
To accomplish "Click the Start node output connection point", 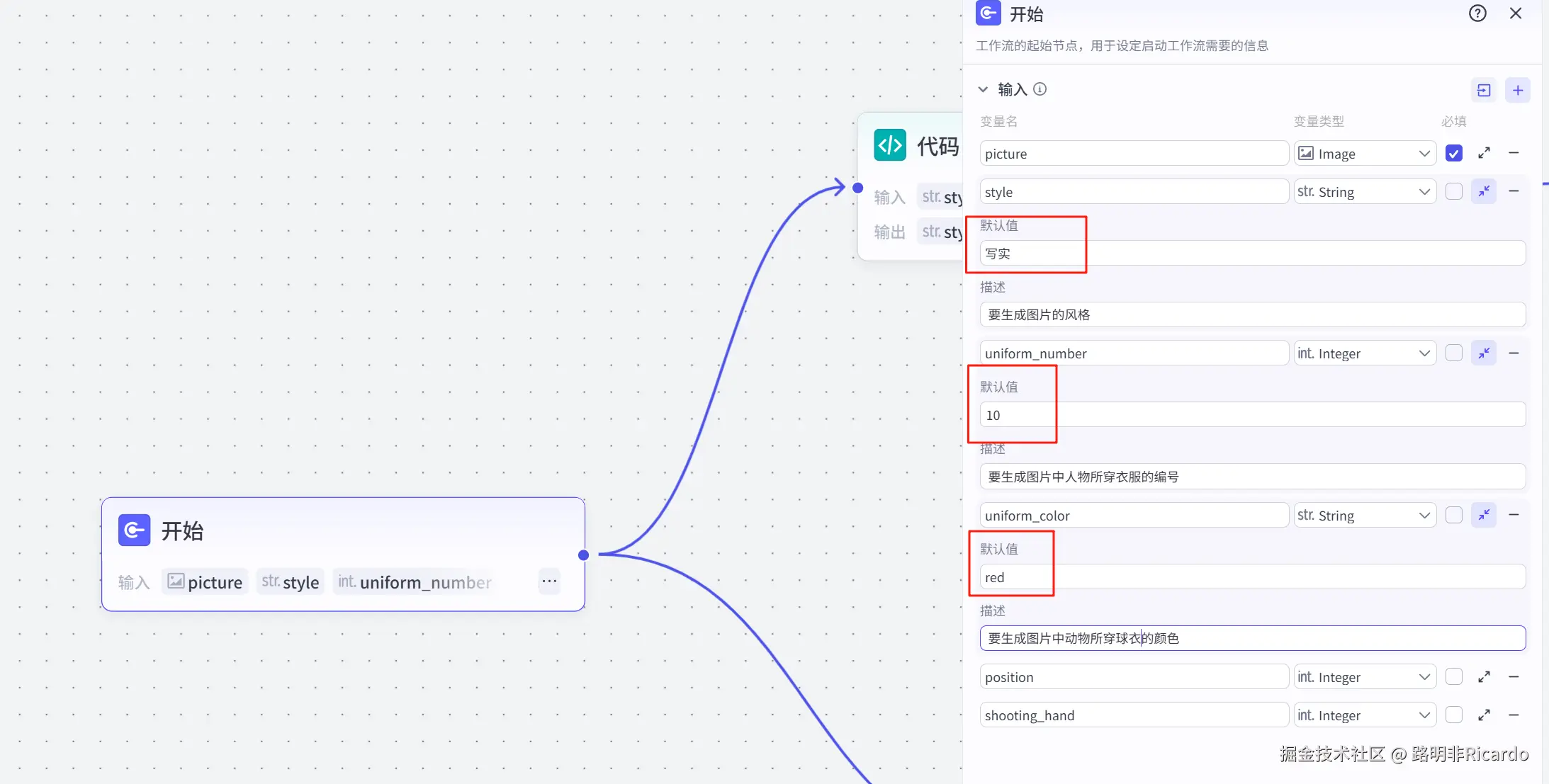I will 583,555.
